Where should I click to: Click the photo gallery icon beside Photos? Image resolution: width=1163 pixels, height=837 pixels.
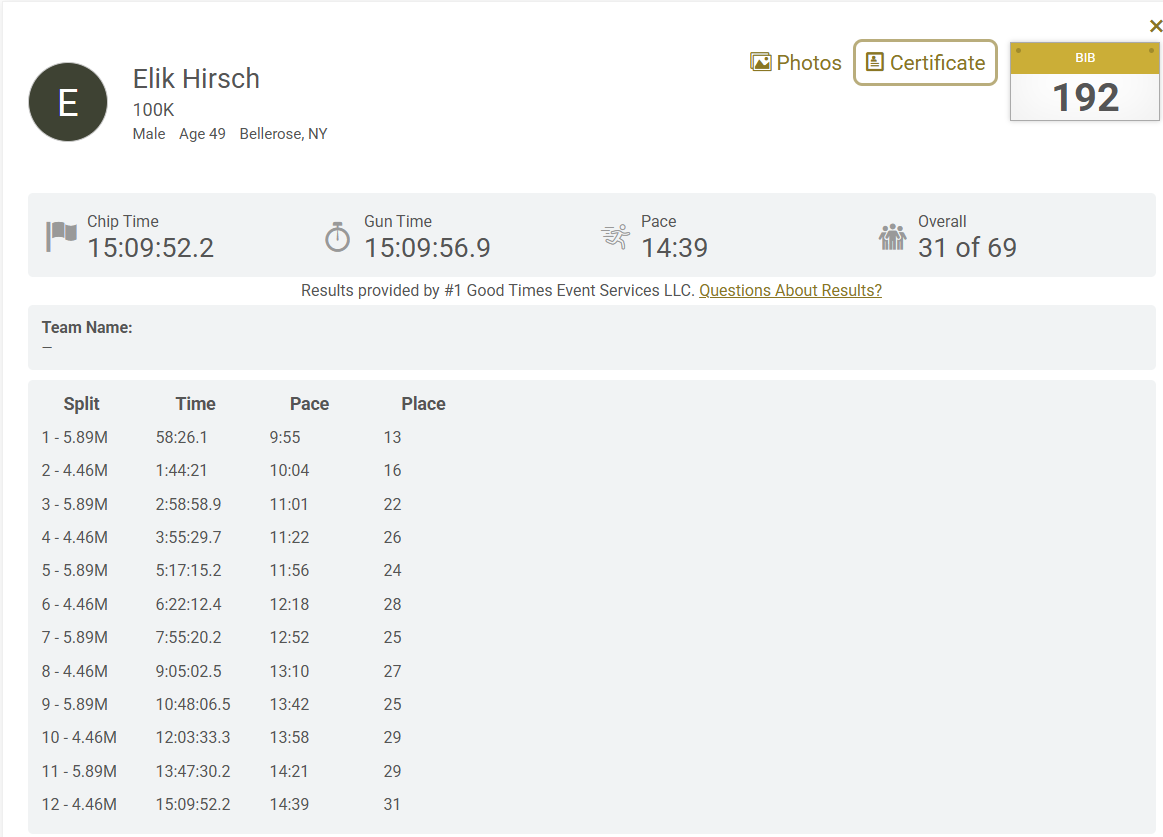[x=761, y=63]
